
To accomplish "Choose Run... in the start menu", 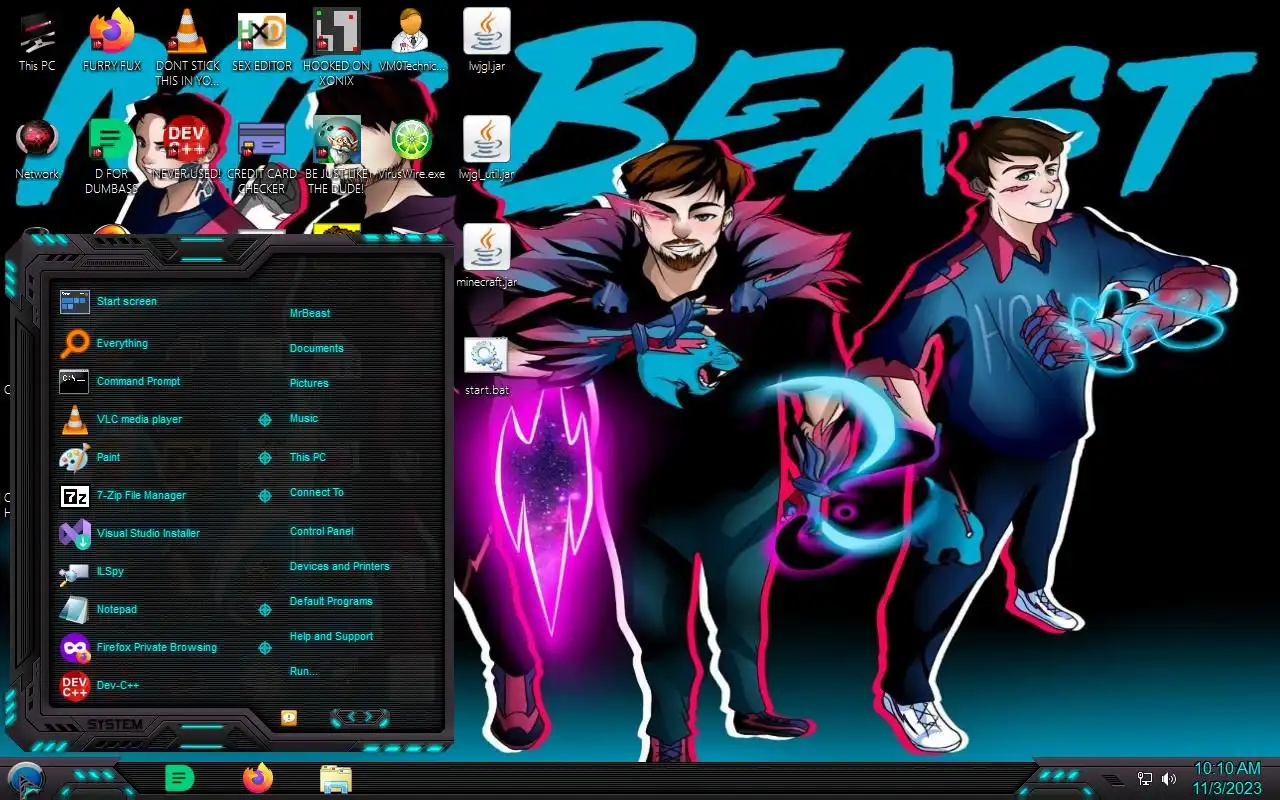I will click(303, 671).
